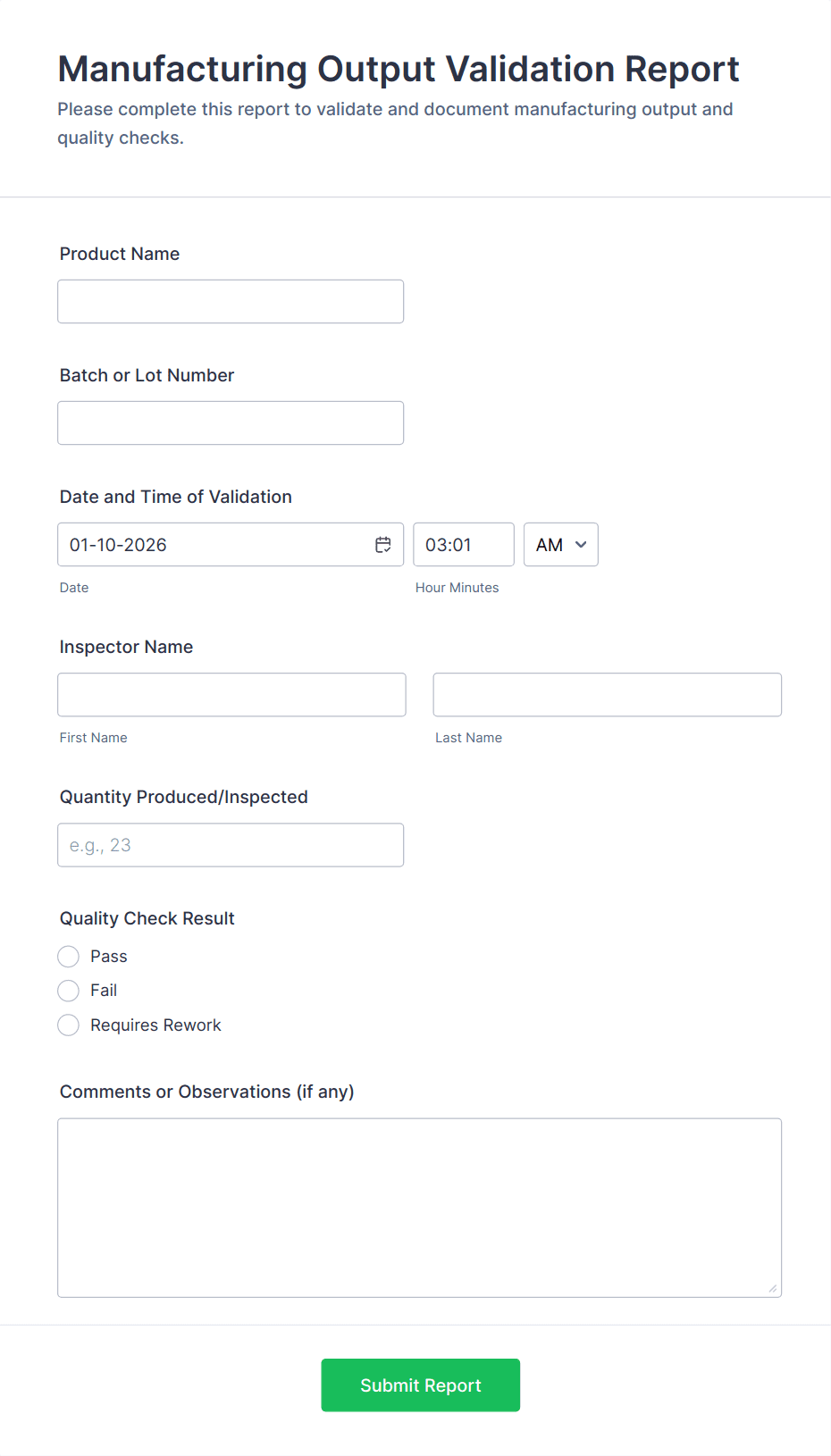Click the Hour Minutes helper label
The image size is (831, 1456).
(x=457, y=587)
